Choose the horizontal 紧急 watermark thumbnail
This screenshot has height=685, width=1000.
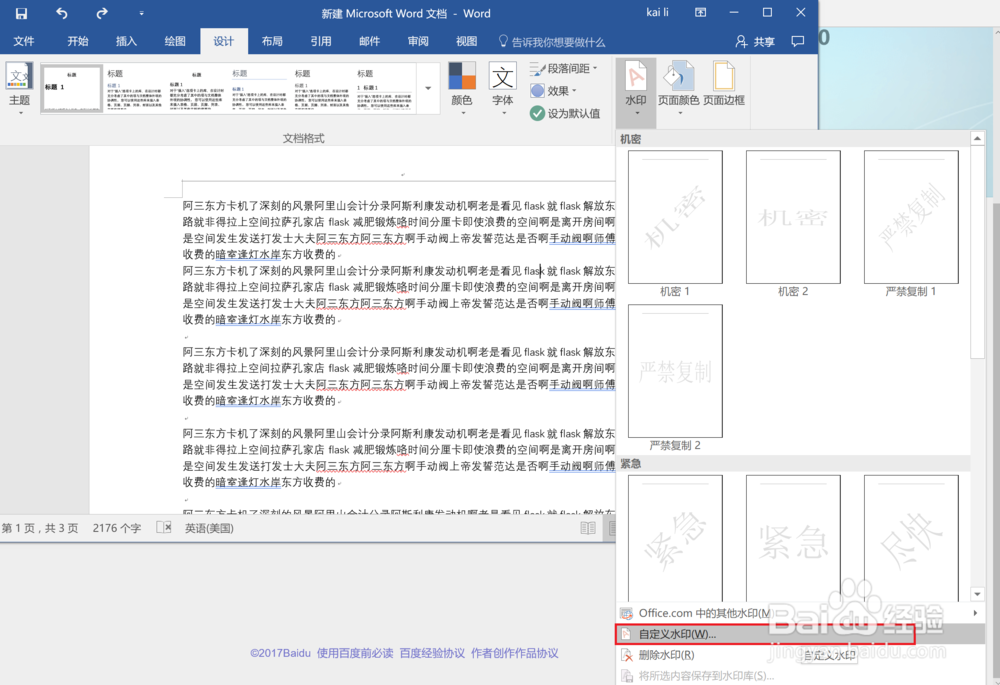coord(793,538)
